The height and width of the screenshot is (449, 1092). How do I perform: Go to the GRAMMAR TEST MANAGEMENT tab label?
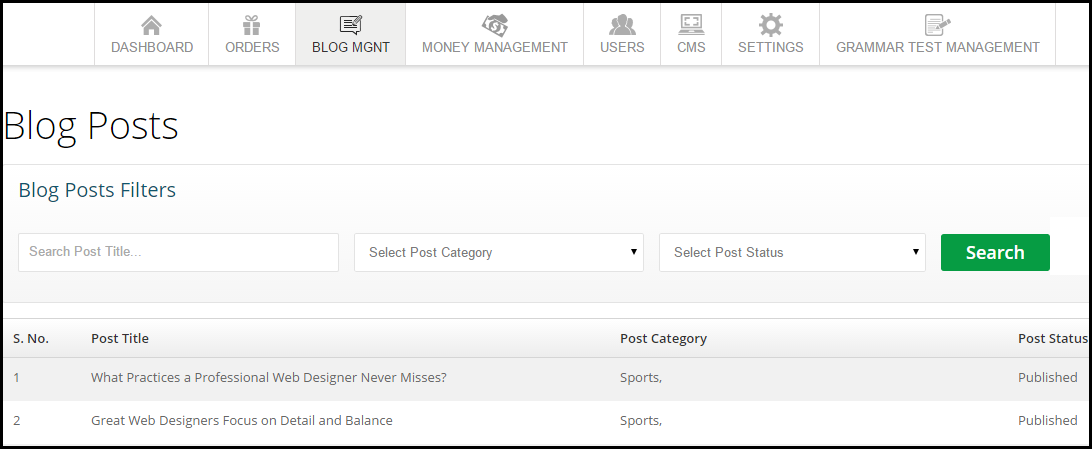click(937, 47)
